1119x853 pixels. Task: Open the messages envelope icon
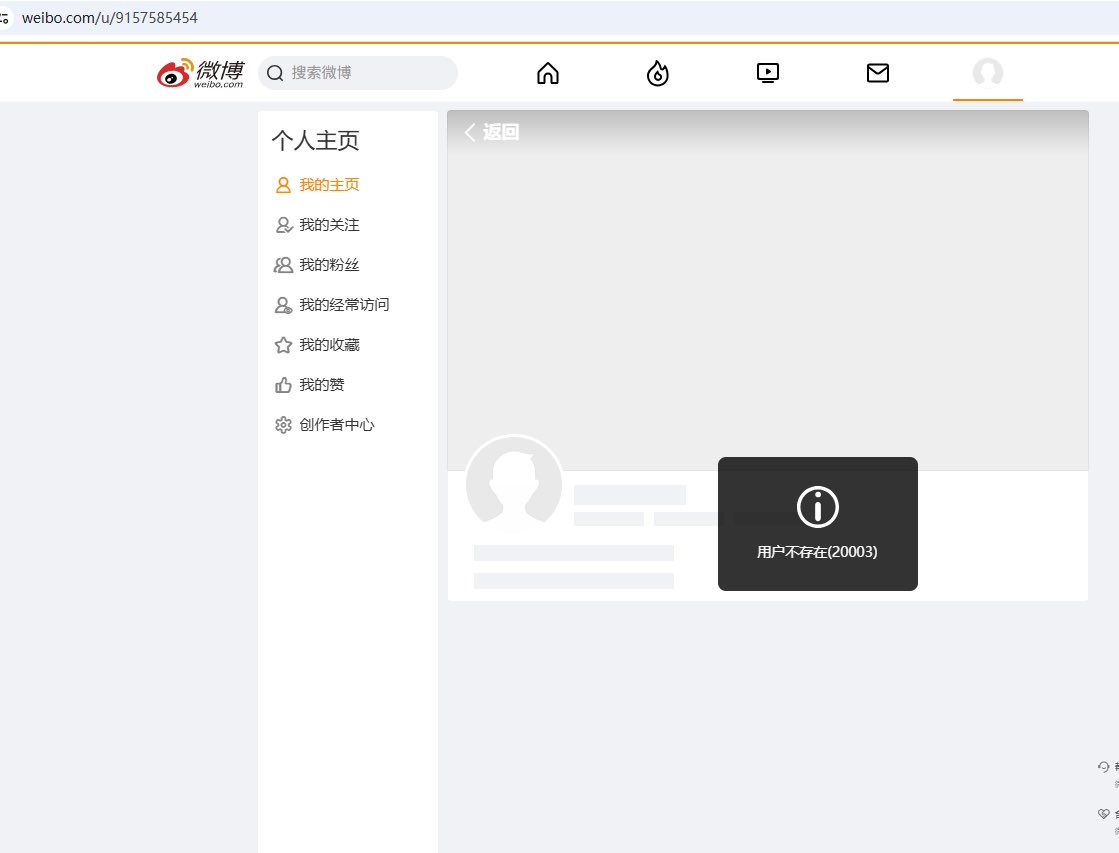(878, 73)
